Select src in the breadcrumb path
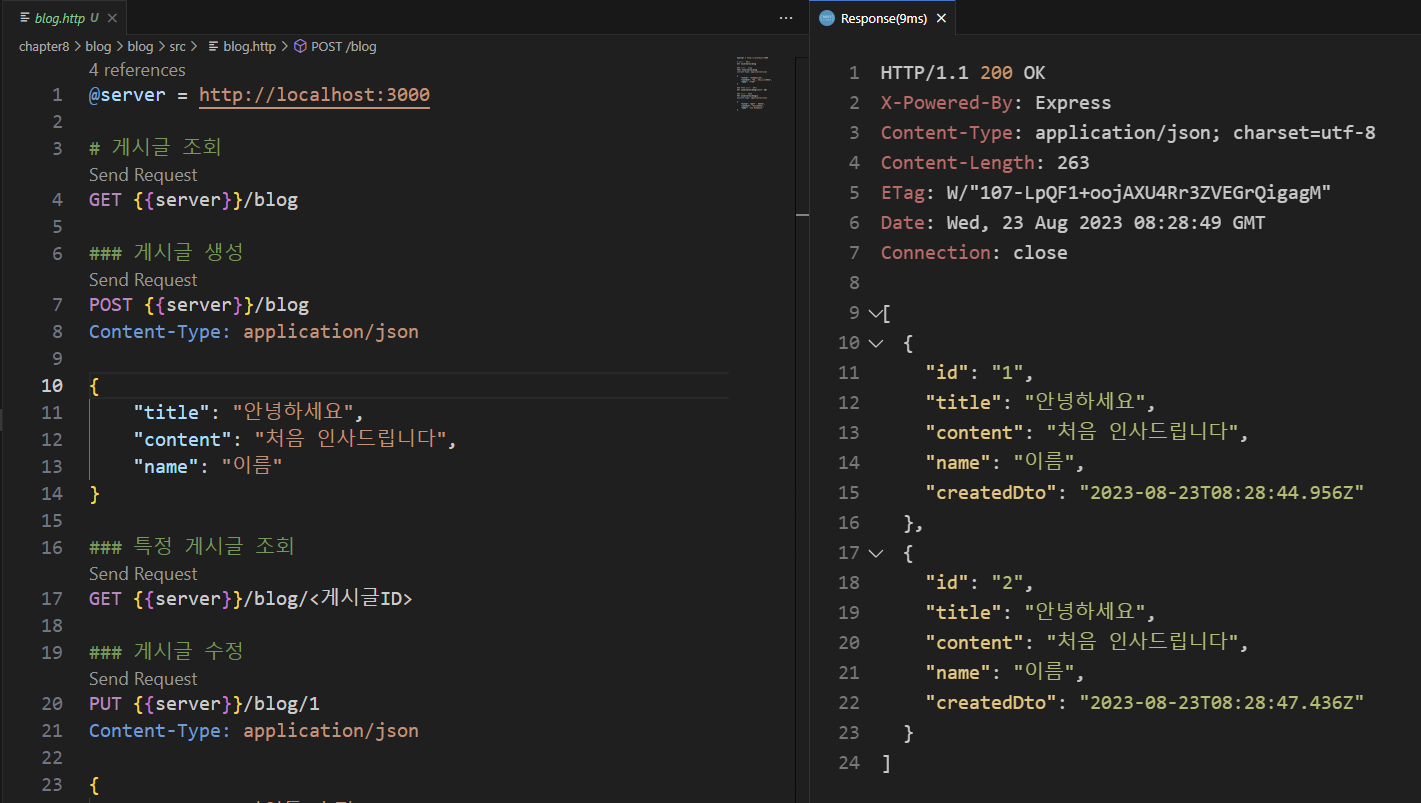Screen dimensions: 1421x803 pos(179,46)
